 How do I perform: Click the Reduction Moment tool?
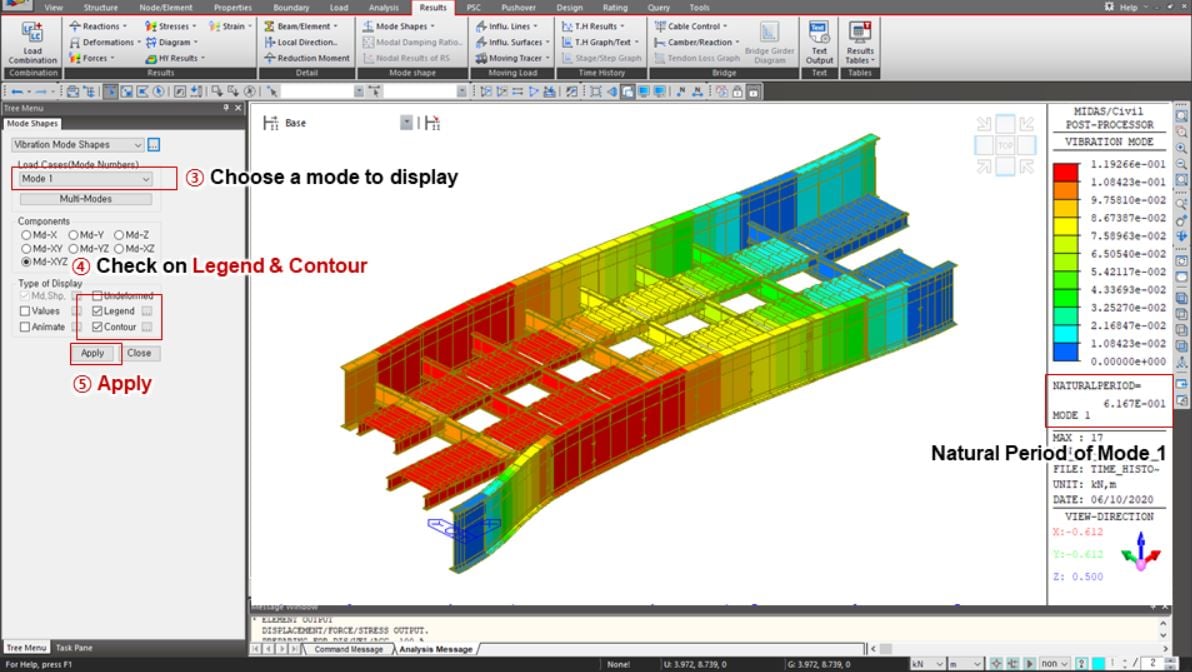click(306, 58)
